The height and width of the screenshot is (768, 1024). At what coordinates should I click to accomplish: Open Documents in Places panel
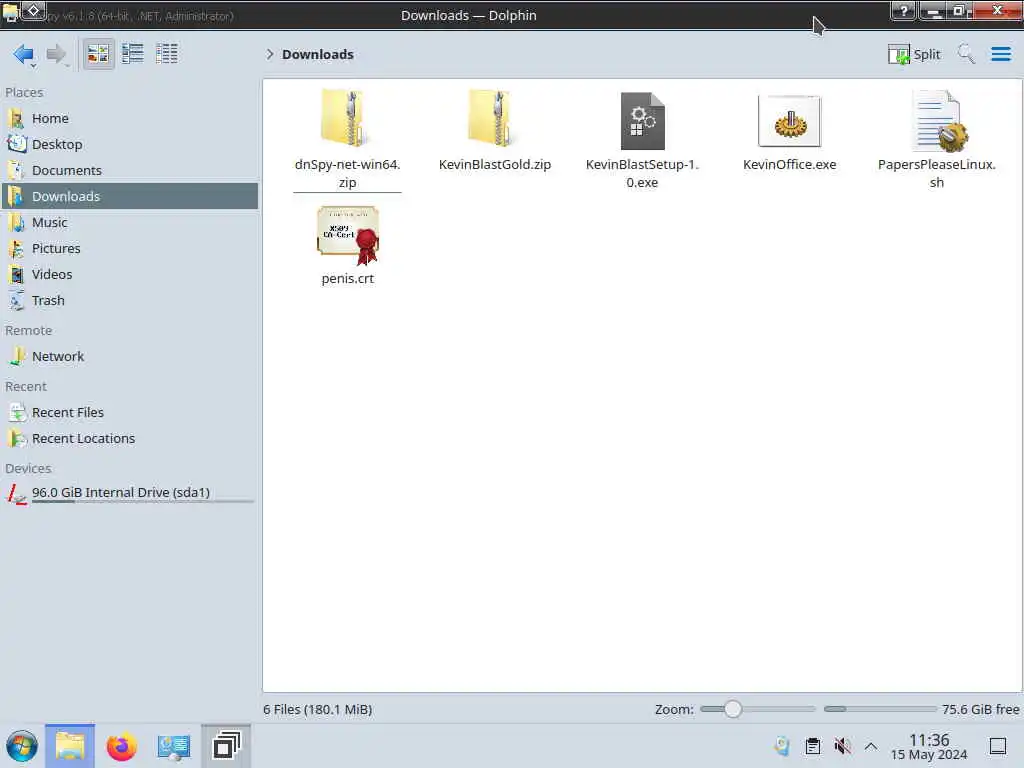click(x=130, y=170)
